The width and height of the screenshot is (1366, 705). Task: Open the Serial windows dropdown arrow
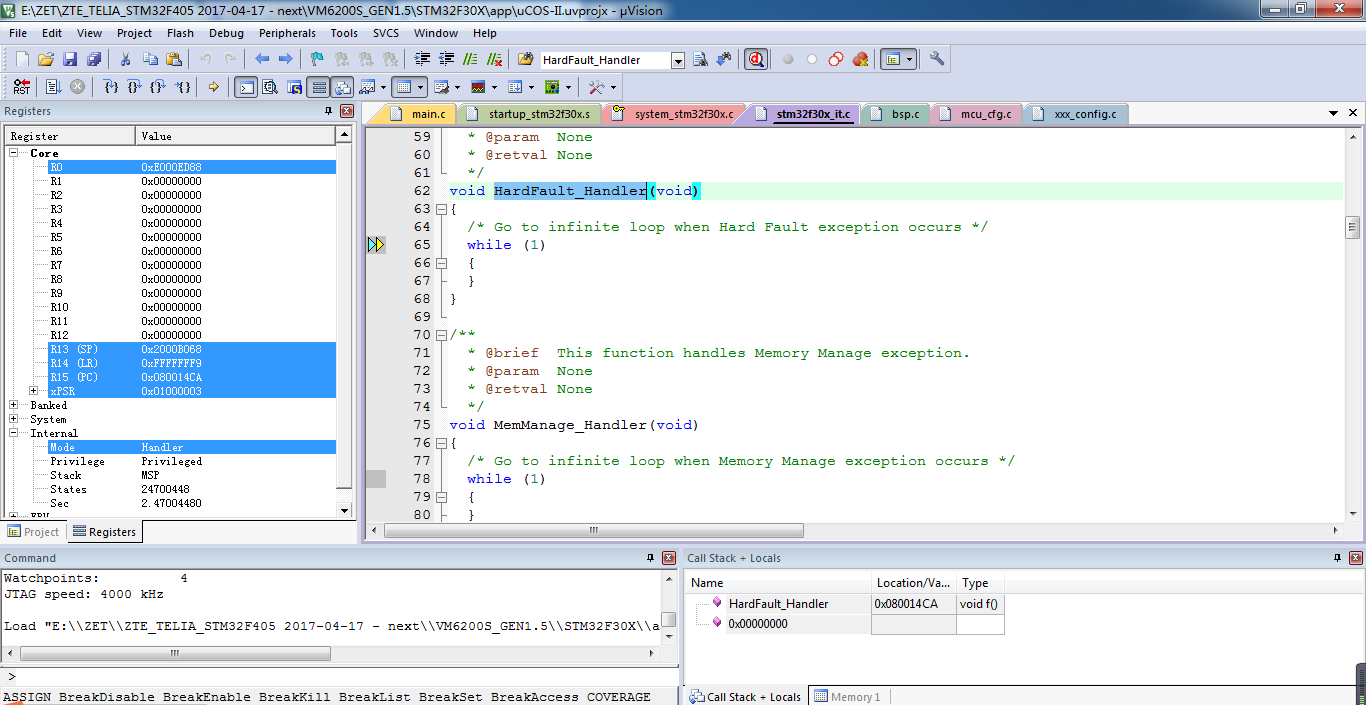tap(457, 87)
